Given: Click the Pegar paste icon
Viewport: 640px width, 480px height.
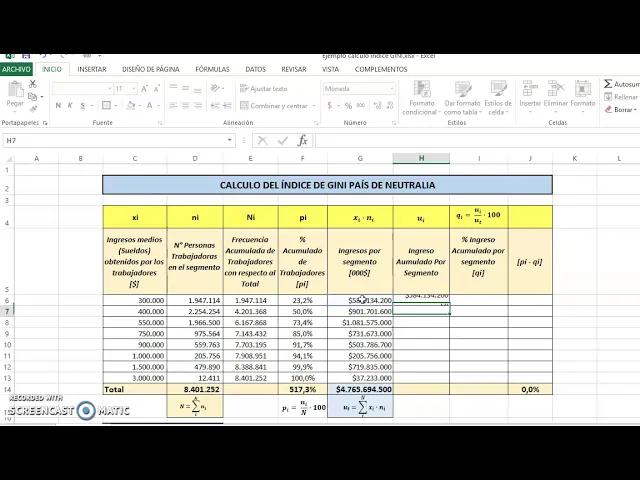Looking at the screenshot, I should click(x=15, y=90).
